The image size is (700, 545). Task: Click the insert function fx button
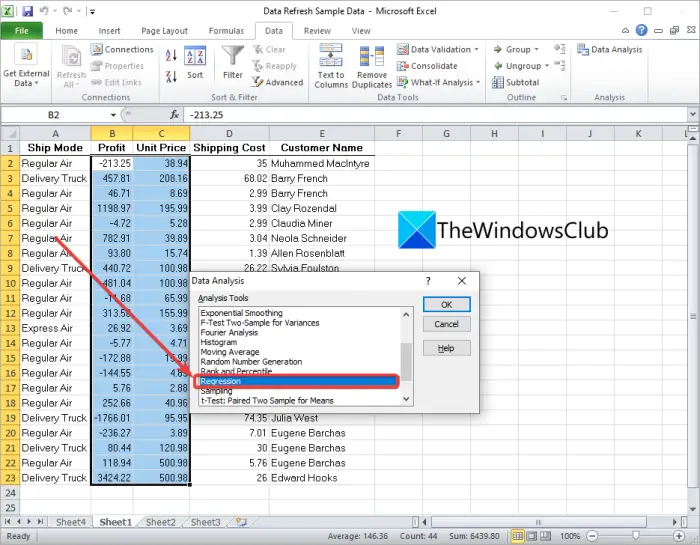(175, 115)
